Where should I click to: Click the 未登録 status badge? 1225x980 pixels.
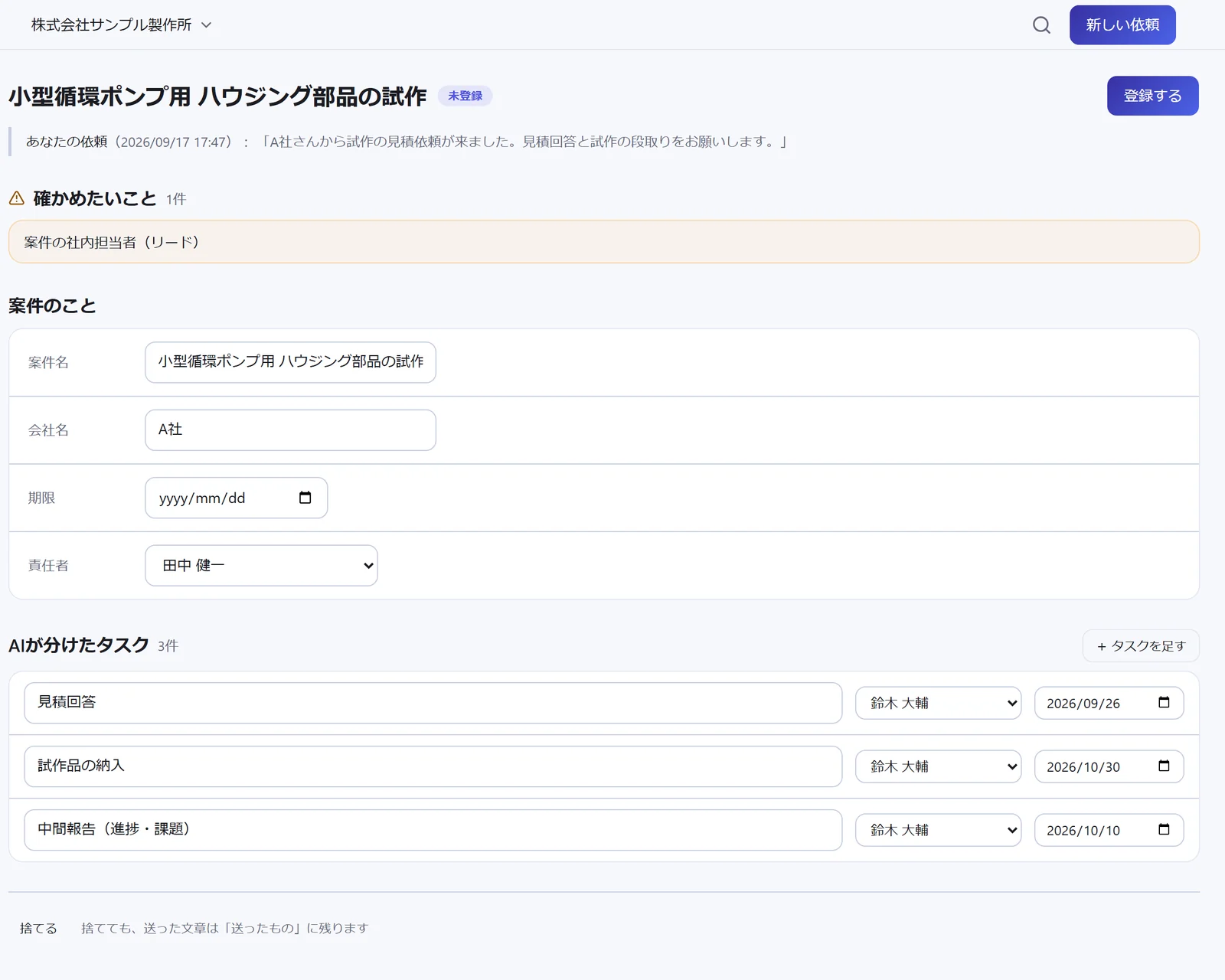[x=465, y=96]
